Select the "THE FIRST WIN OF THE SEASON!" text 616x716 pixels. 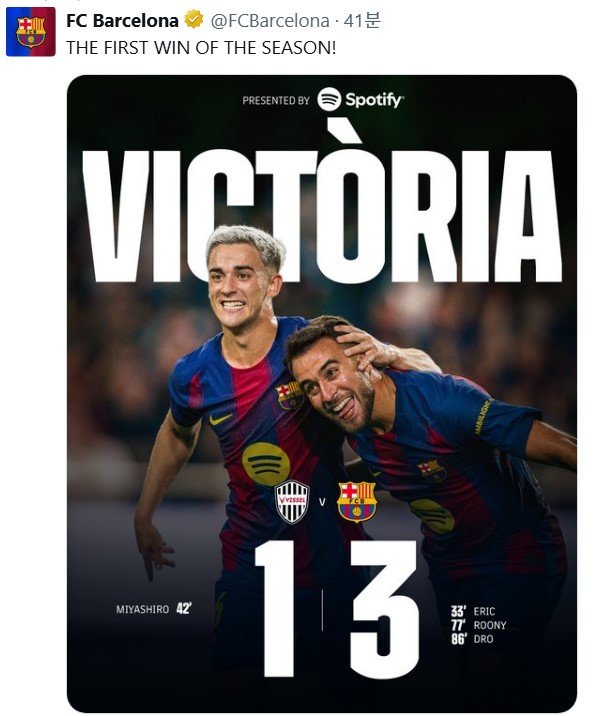pyautogui.click(x=201, y=46)
